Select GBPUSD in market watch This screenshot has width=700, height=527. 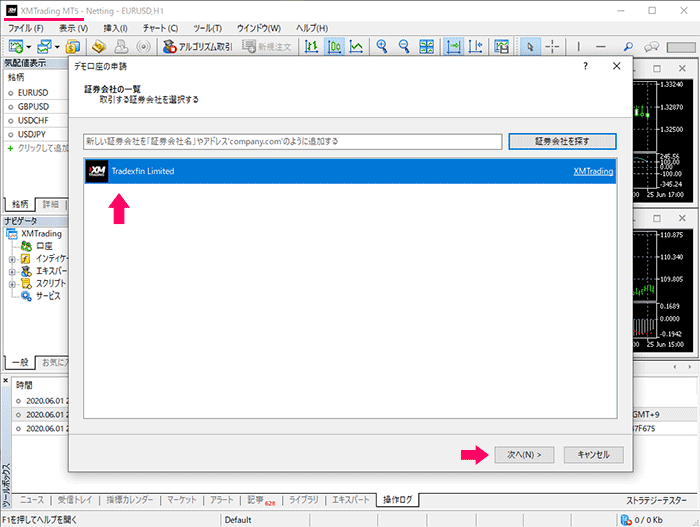pos(33,107)
